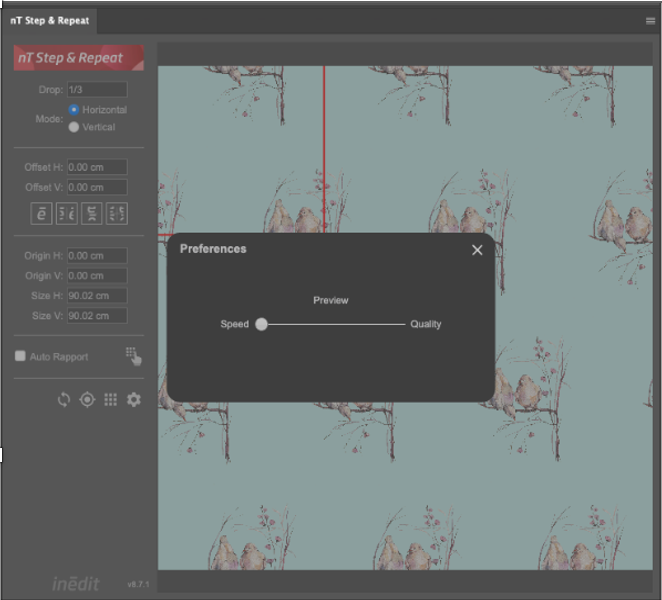Open settings with the gear icon
Screen dimensions: 662x600
(x=134, y=399)
